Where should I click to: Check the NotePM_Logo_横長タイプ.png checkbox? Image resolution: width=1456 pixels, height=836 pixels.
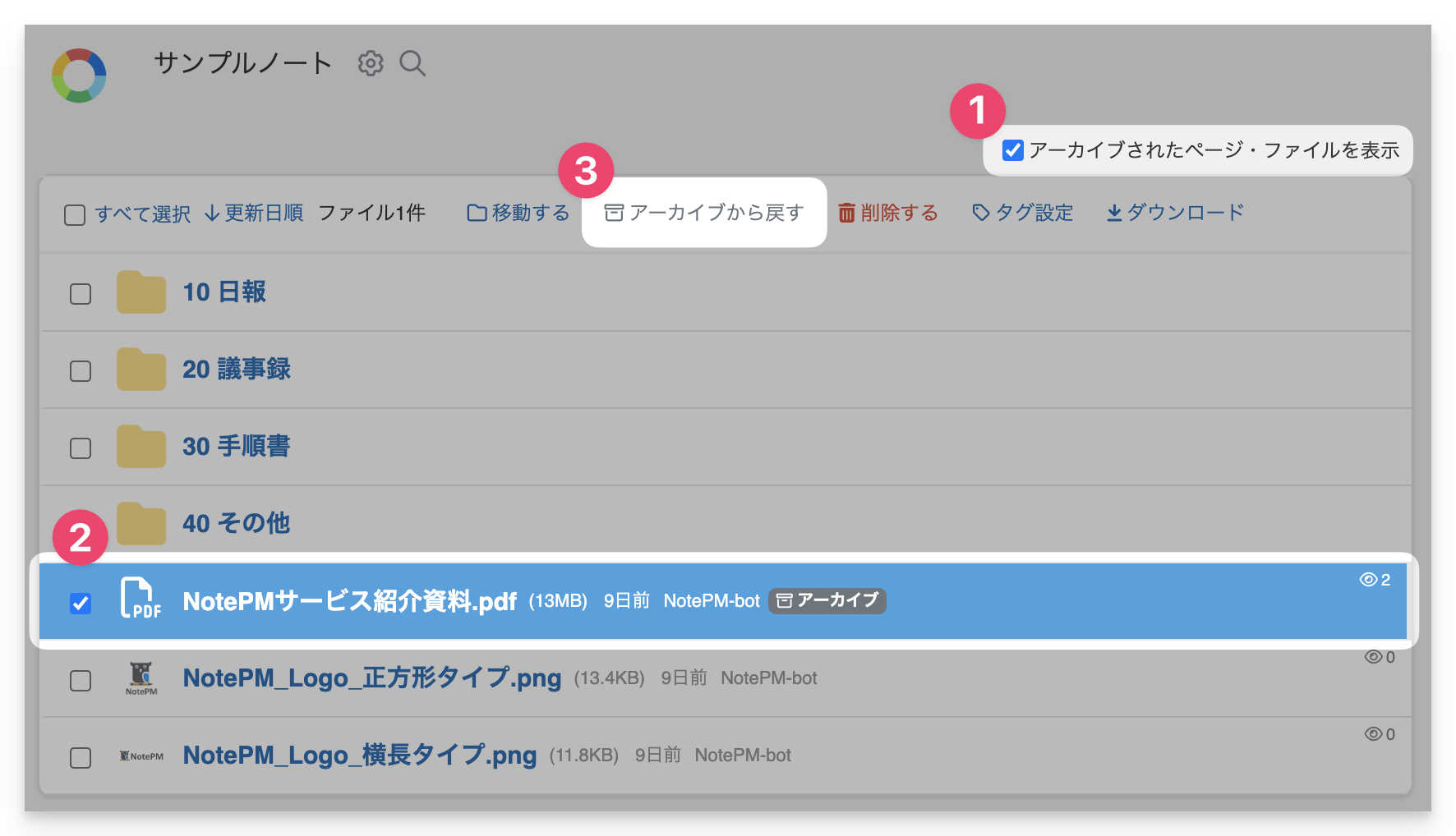tap(81, 757)
